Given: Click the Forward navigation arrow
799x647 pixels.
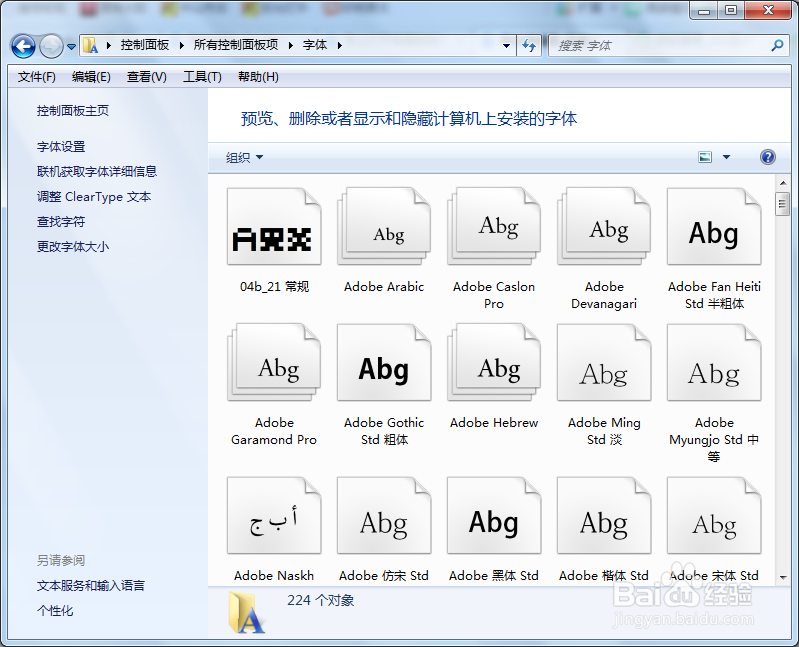Looking at the screenshot, I should (50, 46).
